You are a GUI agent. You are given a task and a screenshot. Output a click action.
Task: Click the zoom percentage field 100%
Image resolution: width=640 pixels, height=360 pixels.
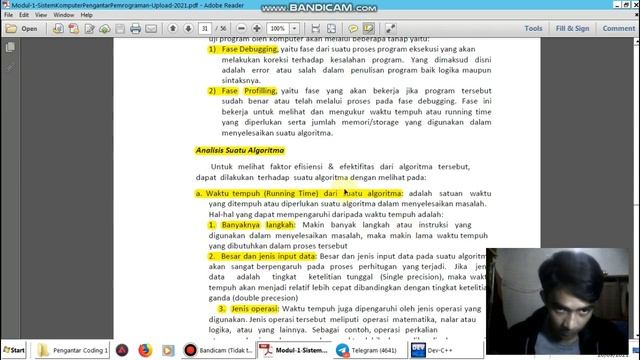278,29
